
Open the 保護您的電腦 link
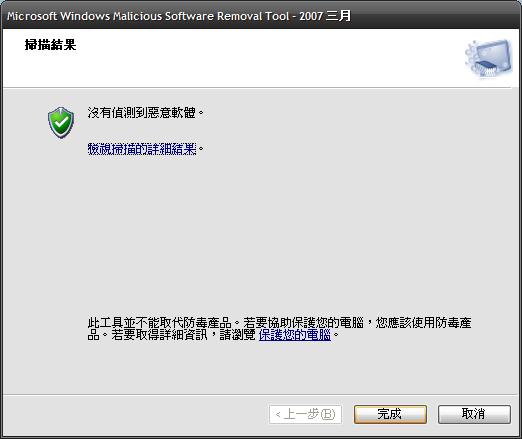pos(295,335)
